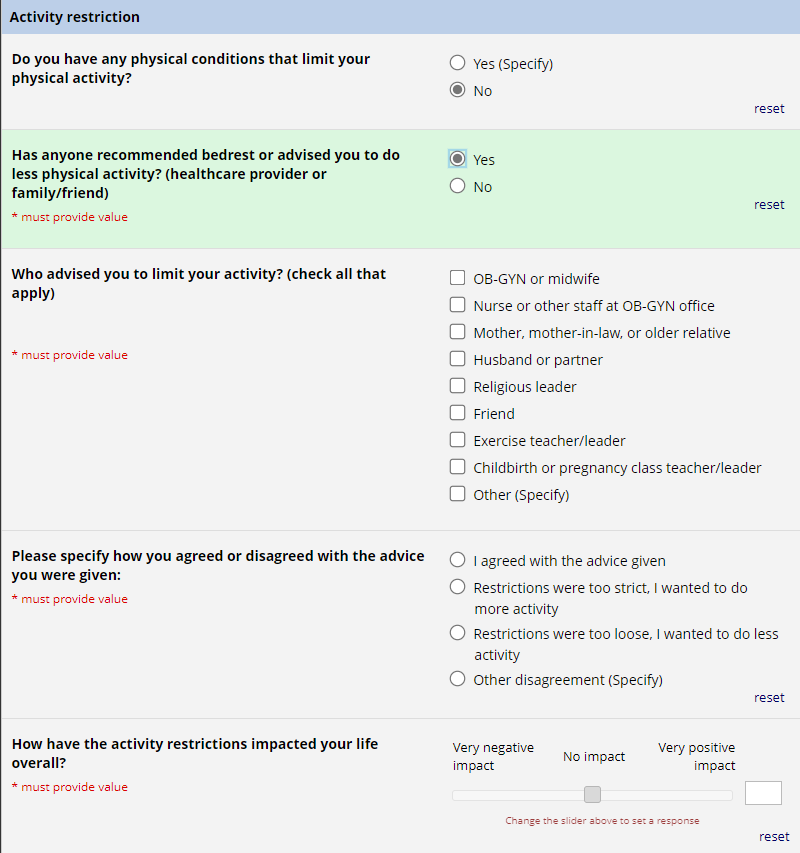Select "No" for bedrest recommendation question

point(457,186)
